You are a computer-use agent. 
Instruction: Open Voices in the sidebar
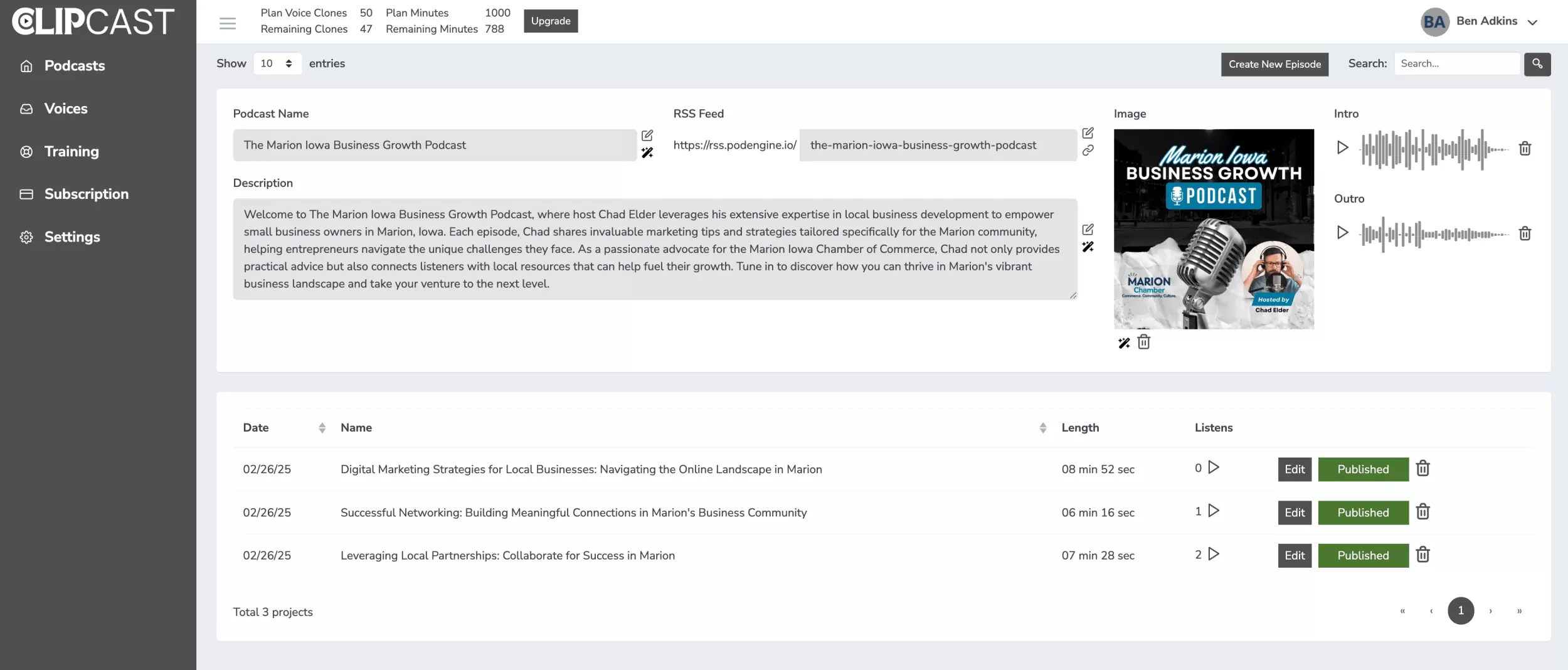click(65, 109)
